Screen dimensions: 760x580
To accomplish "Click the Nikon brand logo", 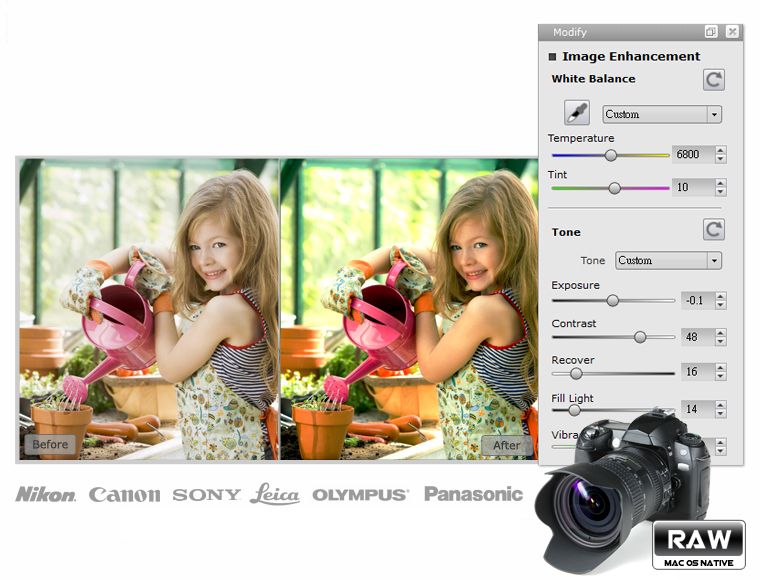I will click(46, 494).
